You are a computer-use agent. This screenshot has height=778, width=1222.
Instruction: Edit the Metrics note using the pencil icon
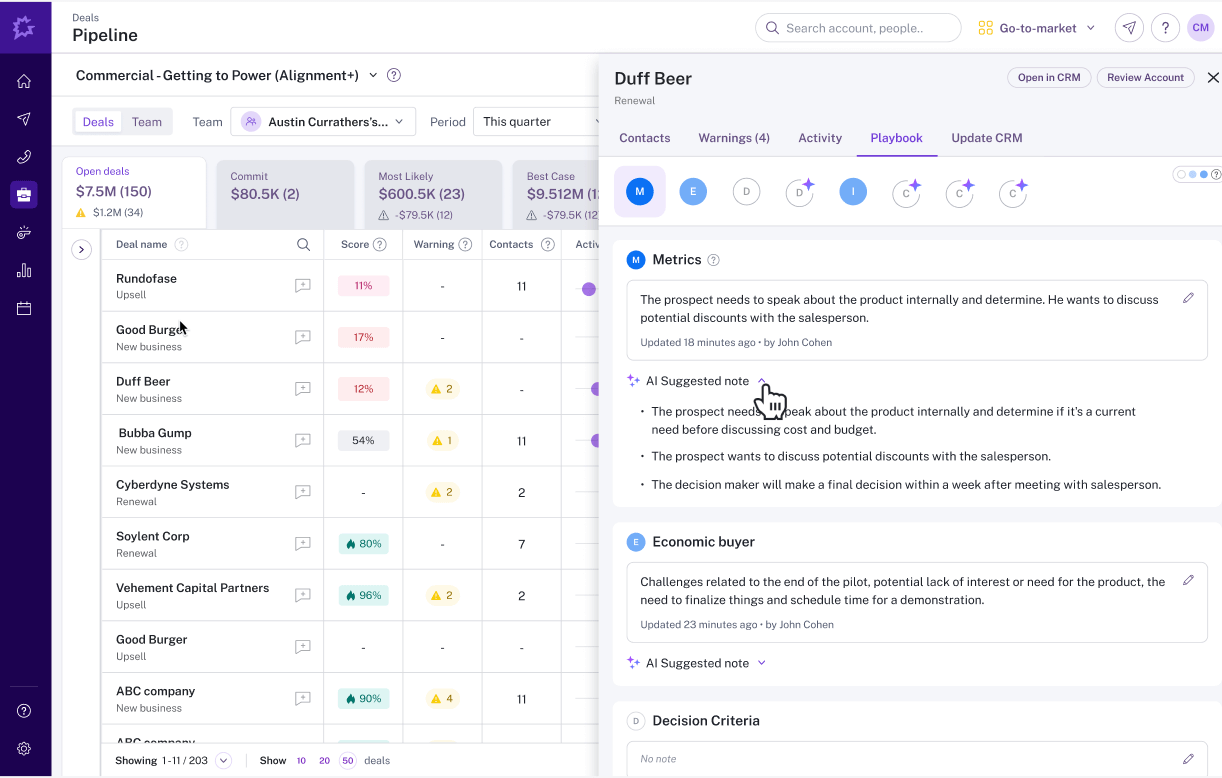click(x=1189, y=298)
